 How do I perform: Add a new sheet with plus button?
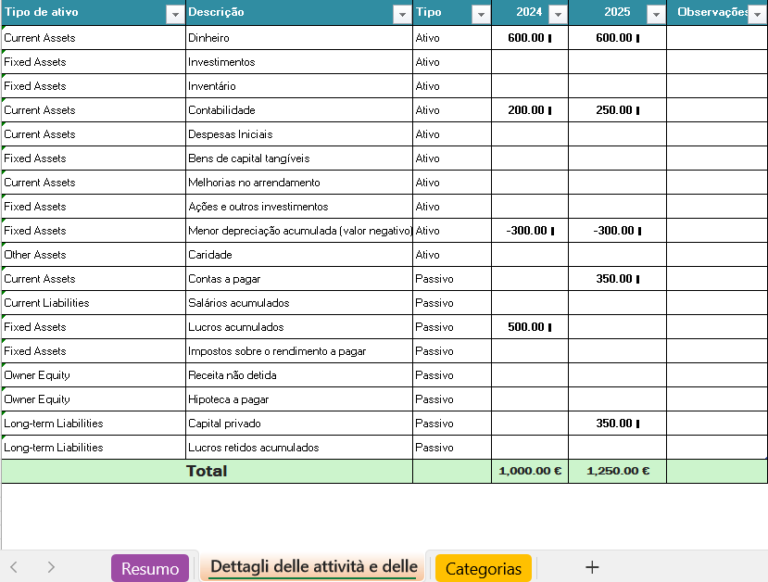tap(592, 567)
